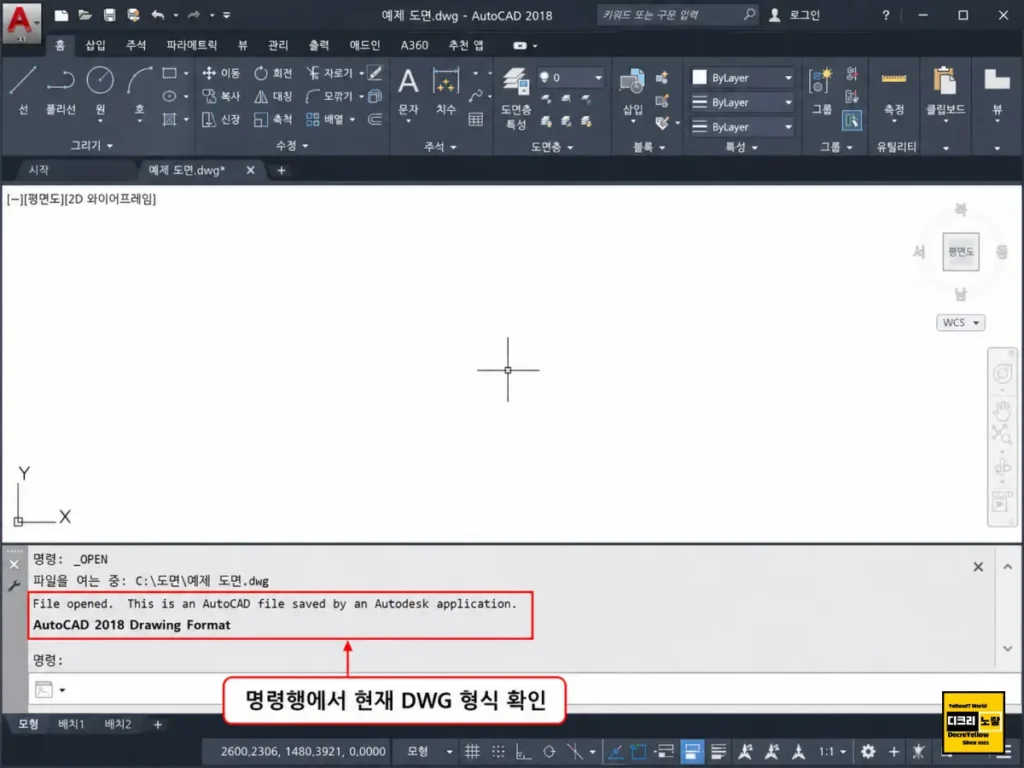1024x768 pixels.
Task: Click the new drawing tab plus button
Action: (x=281, y=170)
